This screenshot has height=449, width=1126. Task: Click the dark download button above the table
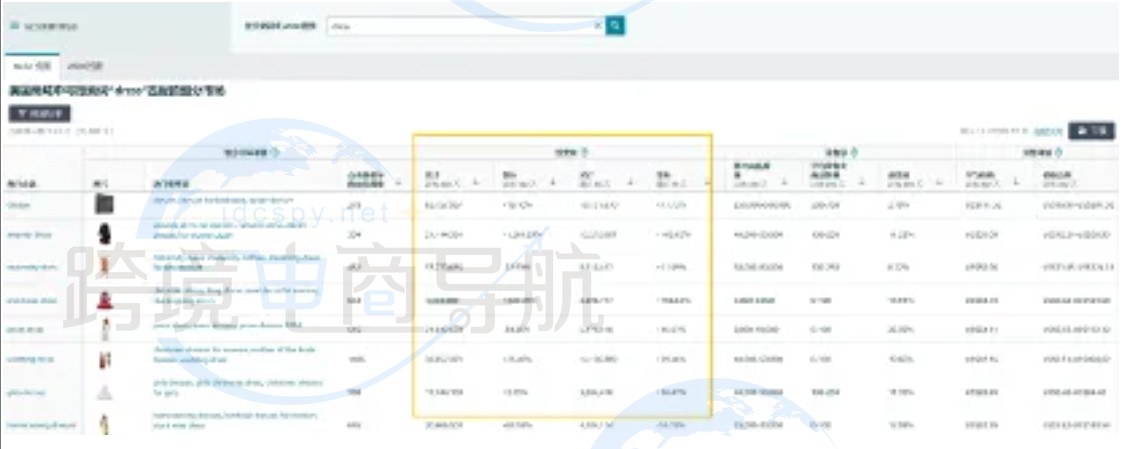point(1092,131)
